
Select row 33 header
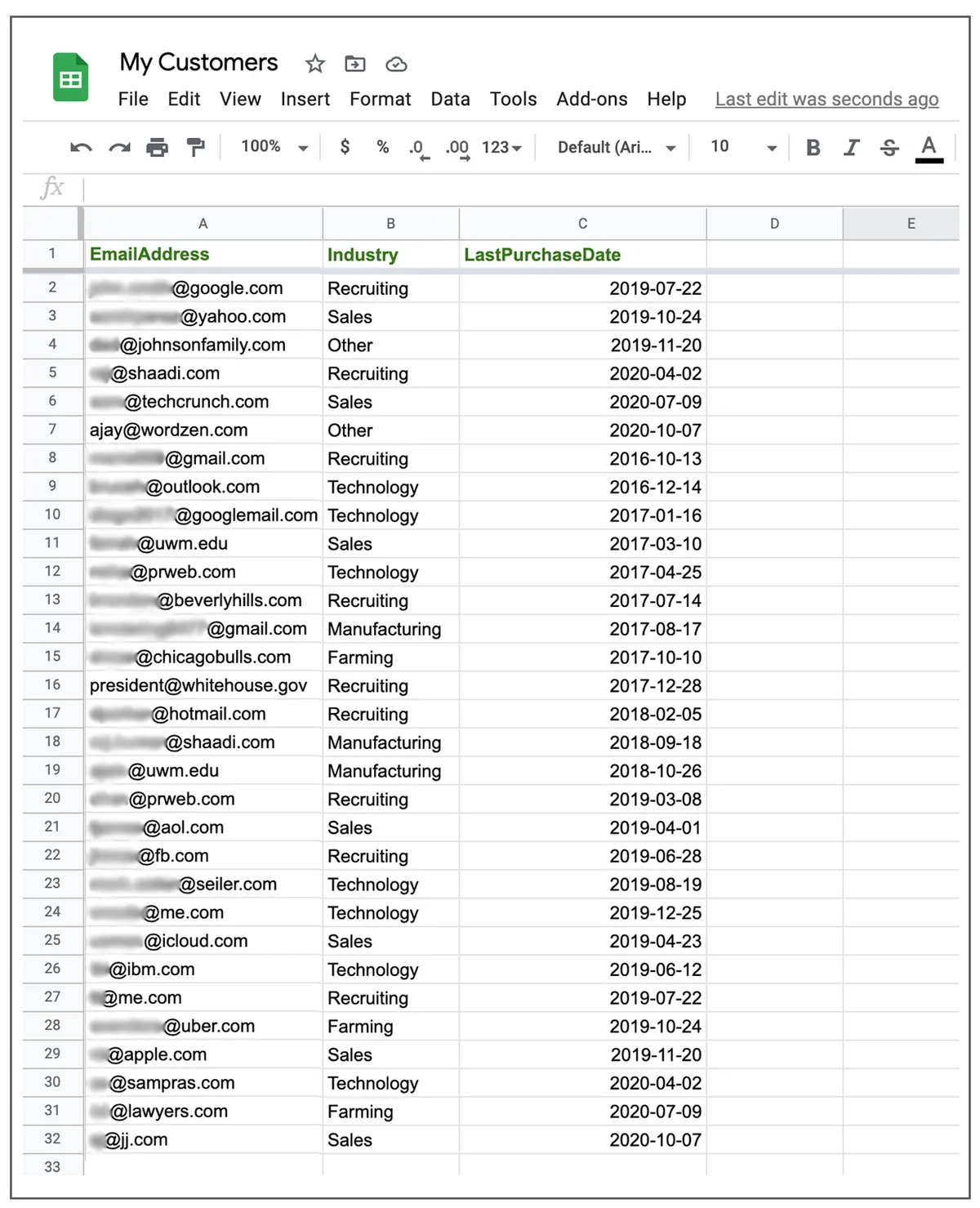pyautogui.click(x=52, y=1166)
